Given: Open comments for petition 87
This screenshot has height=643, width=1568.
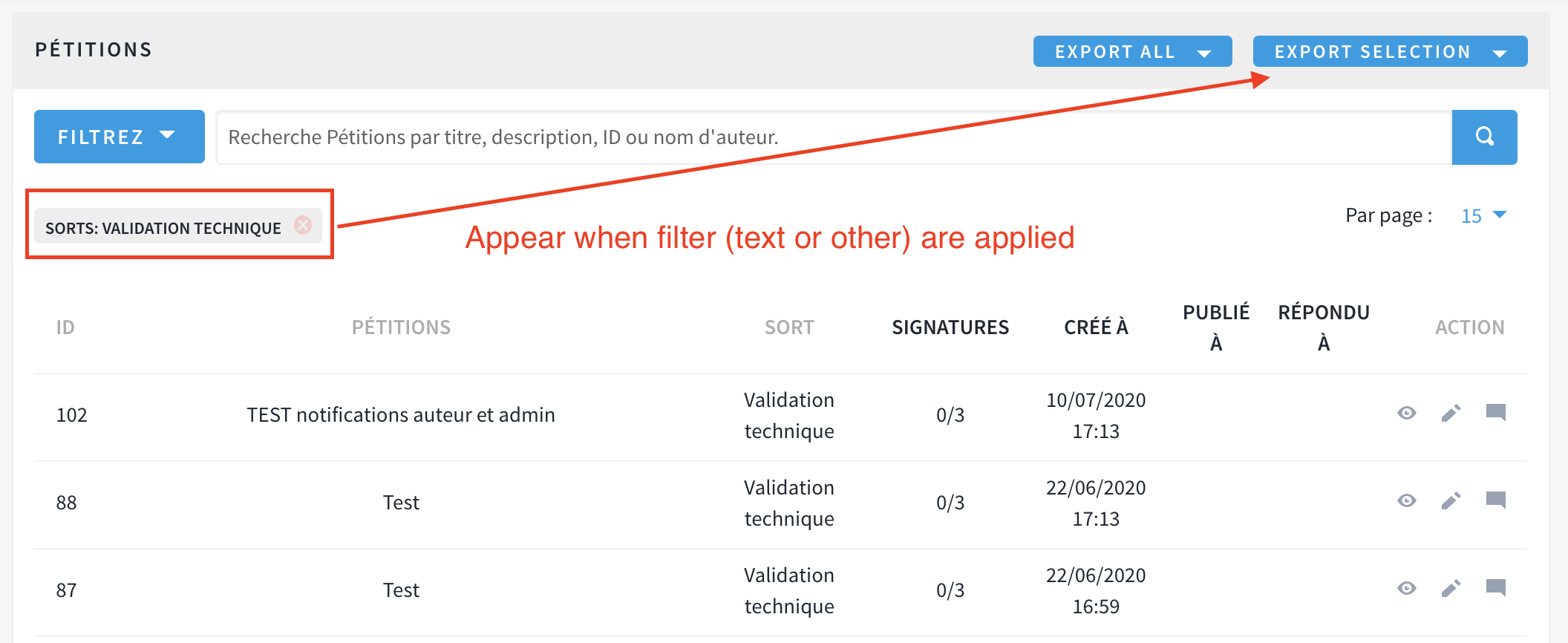Looking at the screenshot, I should 1495,587.
